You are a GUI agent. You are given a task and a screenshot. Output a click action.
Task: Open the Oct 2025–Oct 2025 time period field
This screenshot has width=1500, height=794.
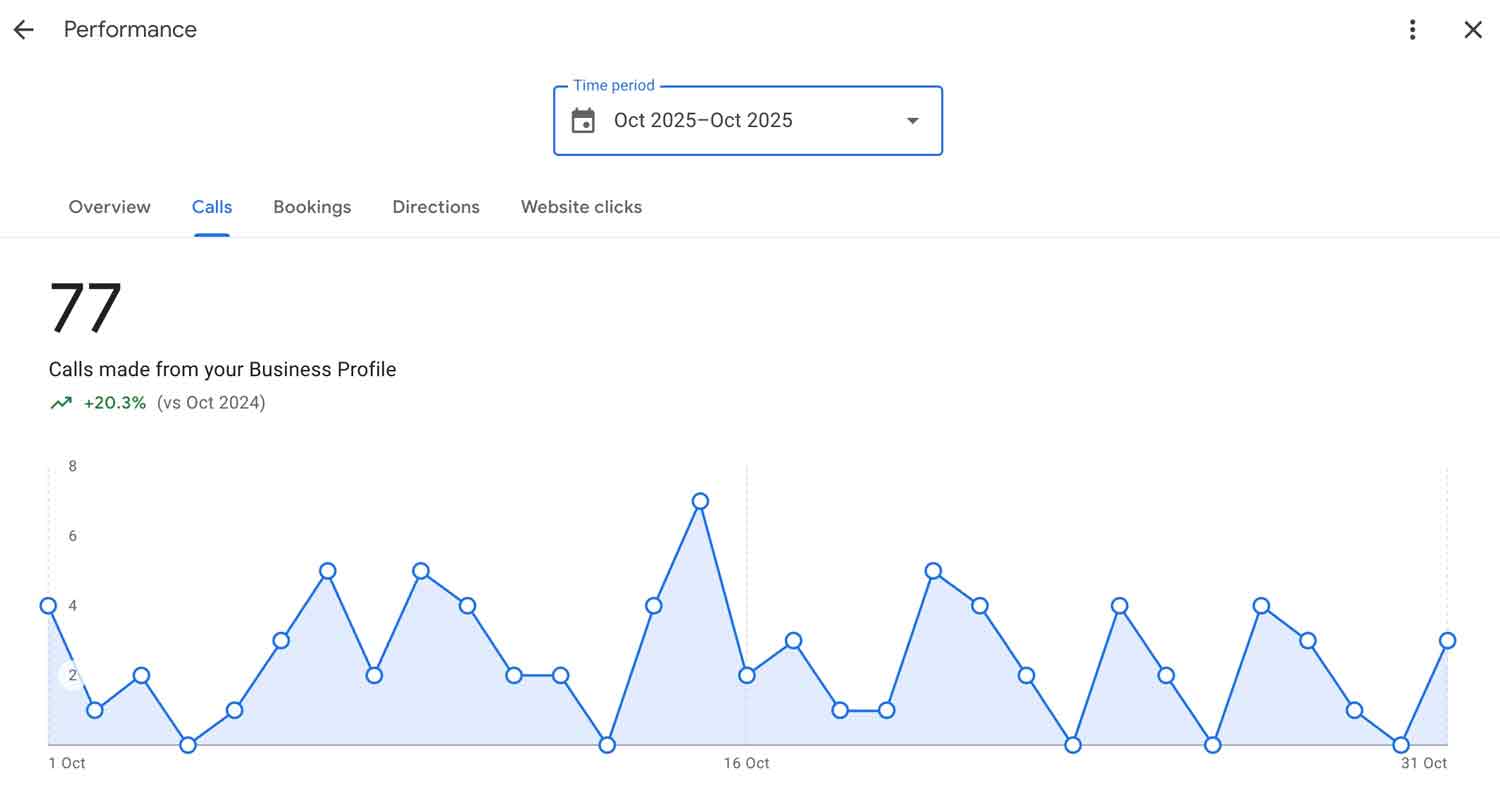(x=748, y=121)
